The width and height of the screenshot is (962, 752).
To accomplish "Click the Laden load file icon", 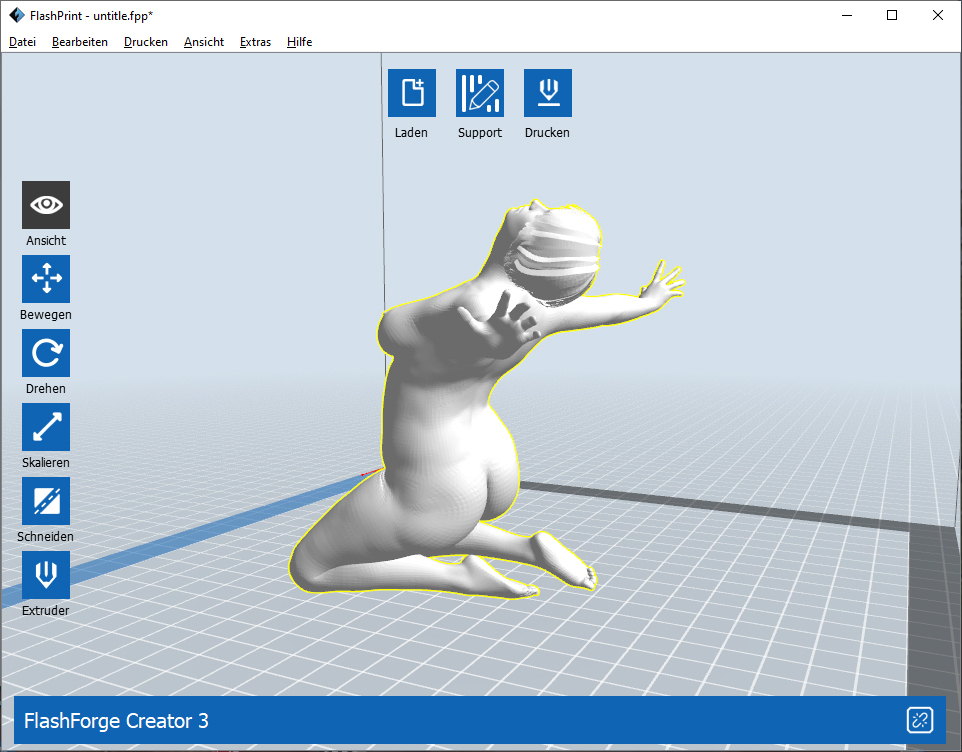I will [412, 93].
